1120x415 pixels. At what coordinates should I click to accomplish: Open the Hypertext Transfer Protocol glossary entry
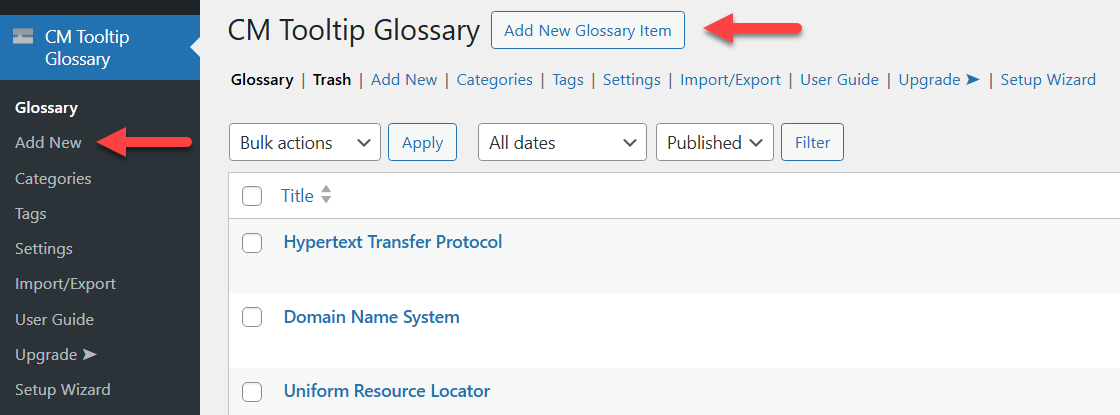tap(393, 242)
